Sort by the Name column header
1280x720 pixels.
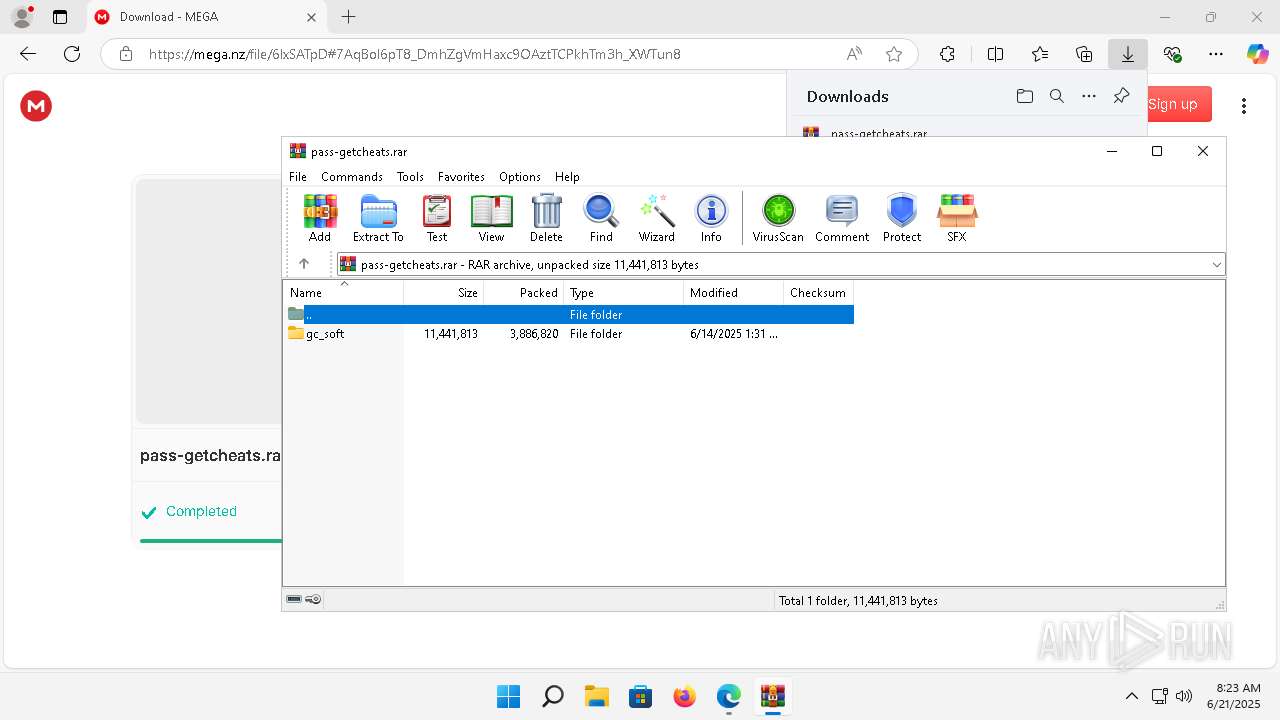tap(344, 293)
